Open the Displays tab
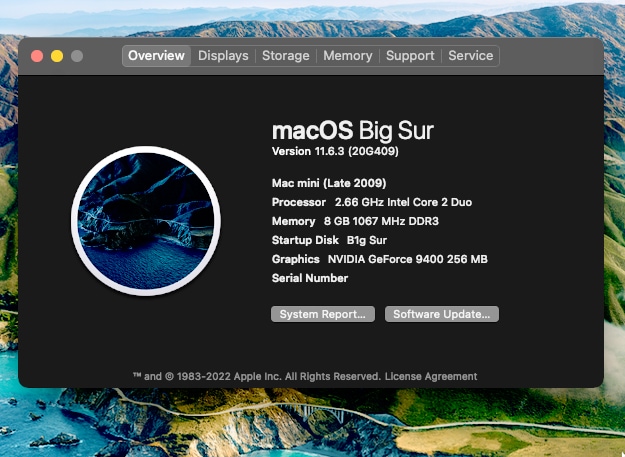 coord(223,56)
